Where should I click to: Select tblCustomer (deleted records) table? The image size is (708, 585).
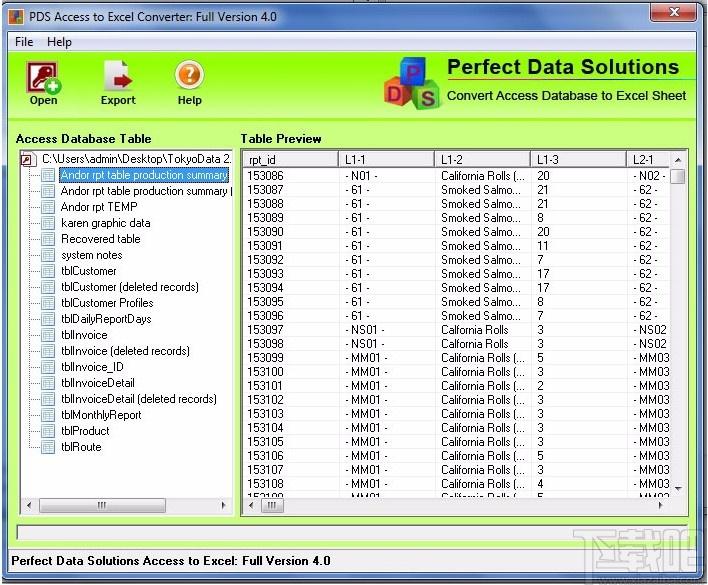point(130,287)
